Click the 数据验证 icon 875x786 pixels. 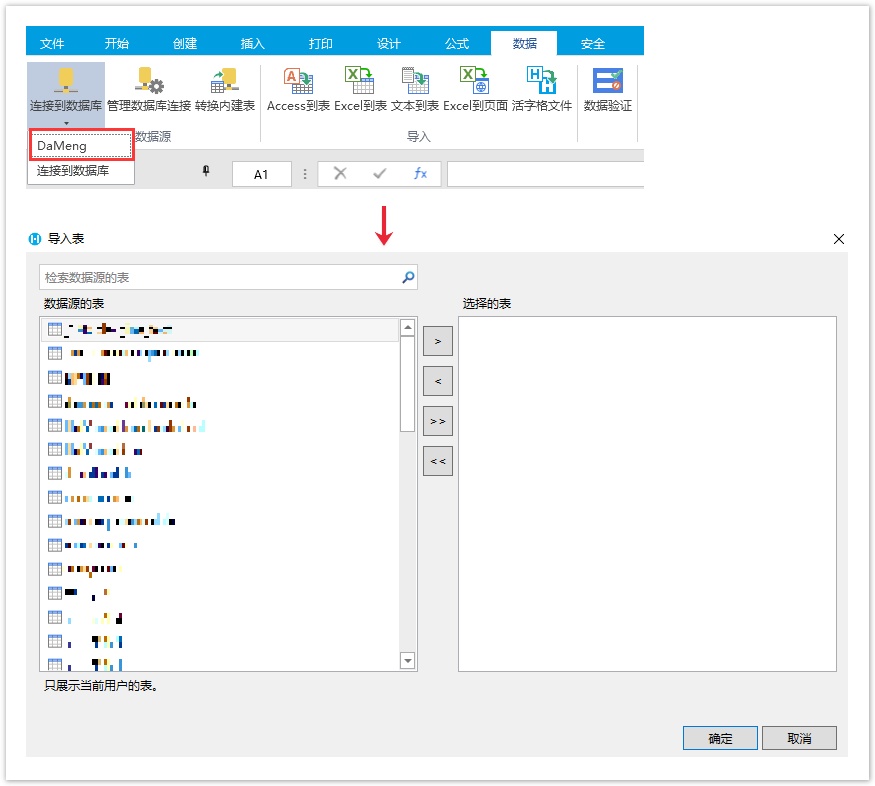(608, 82)
